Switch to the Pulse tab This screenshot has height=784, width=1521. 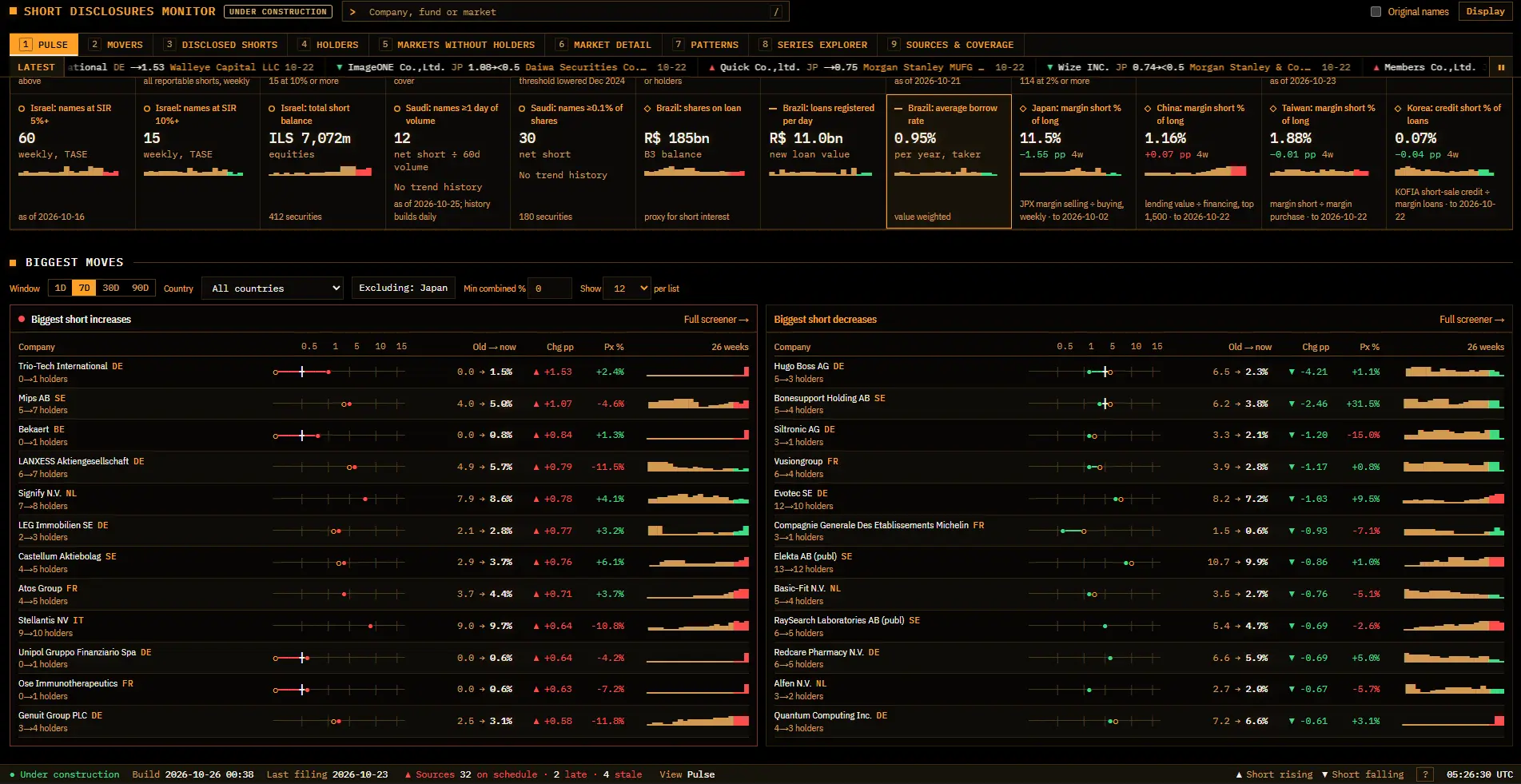(x=44, y=45)
